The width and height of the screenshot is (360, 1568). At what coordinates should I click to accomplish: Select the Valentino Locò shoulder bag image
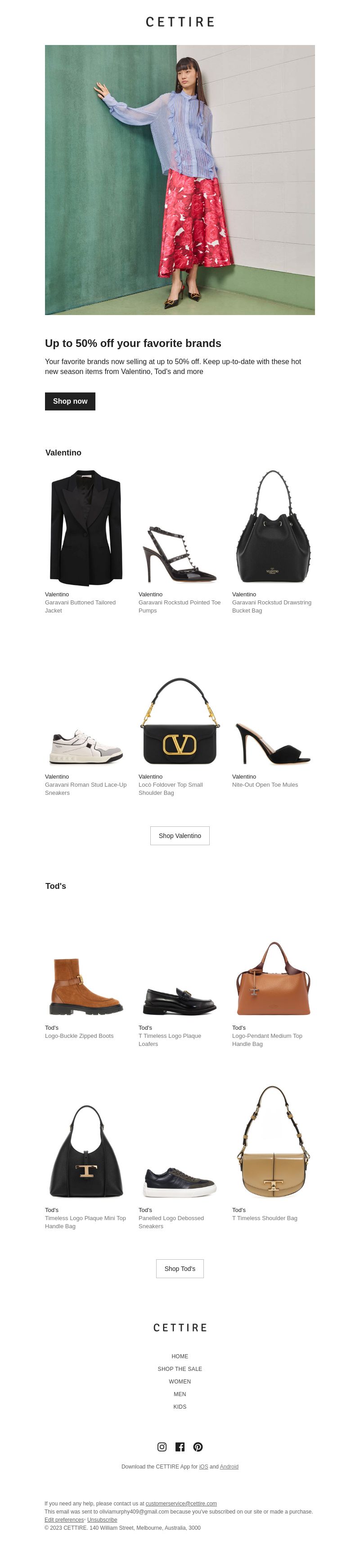[x=180, y=721]
